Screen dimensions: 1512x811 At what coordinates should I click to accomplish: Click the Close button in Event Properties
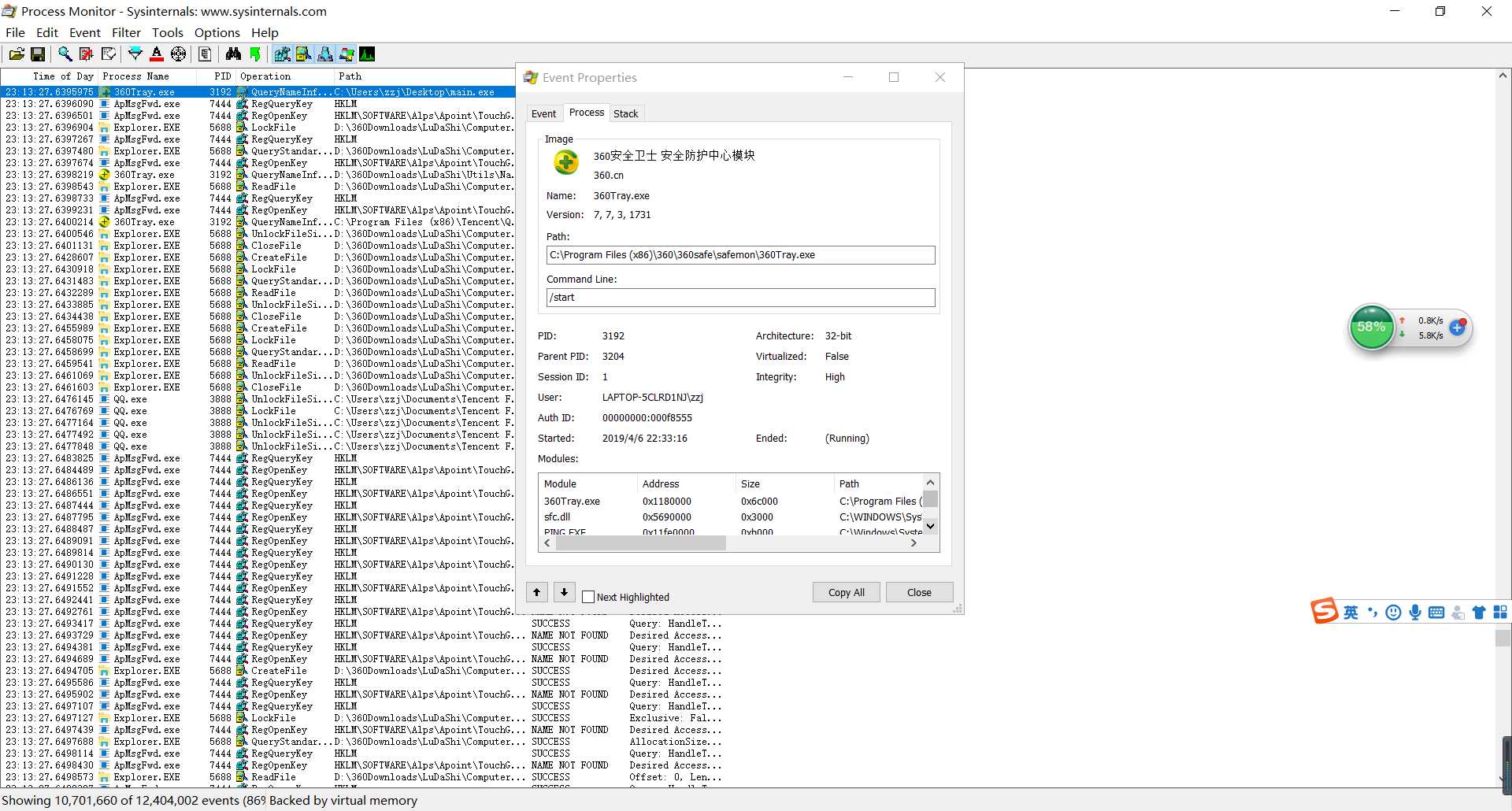click(919, 592)
